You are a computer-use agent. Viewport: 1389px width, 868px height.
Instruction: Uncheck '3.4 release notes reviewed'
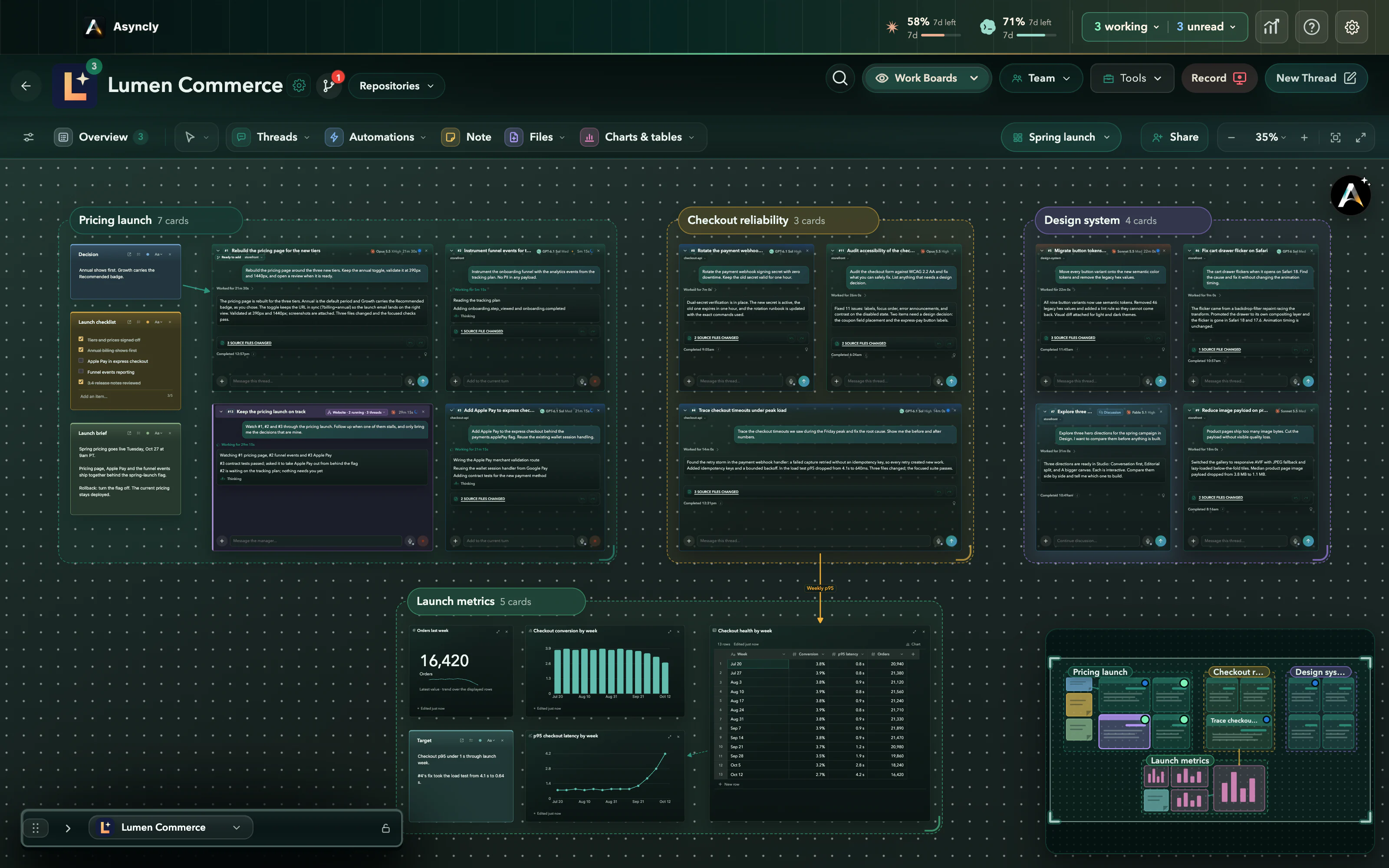[81, 382]
